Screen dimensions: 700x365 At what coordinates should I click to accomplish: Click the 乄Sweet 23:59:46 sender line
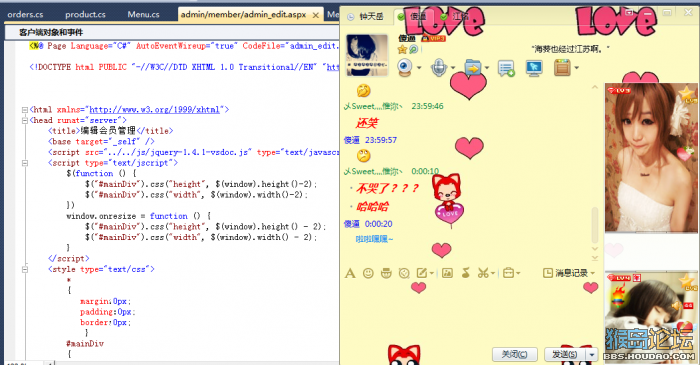point(393,106)
